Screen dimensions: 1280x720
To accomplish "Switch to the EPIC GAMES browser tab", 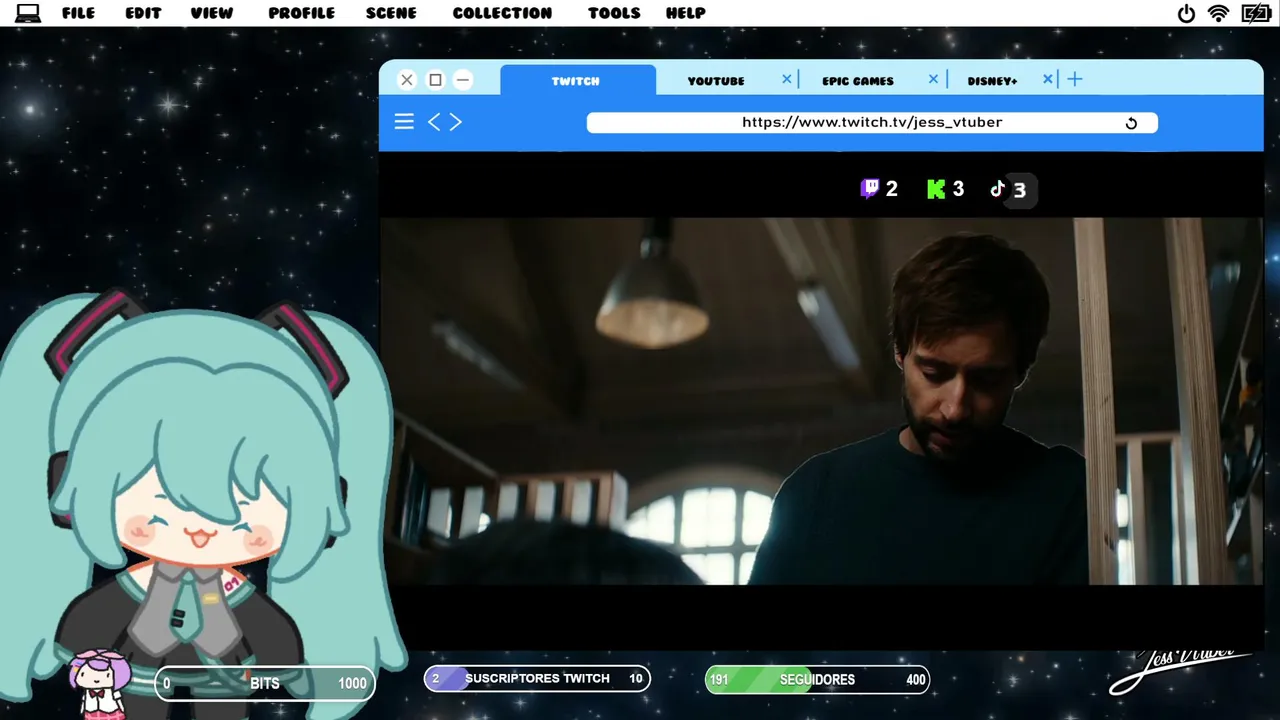I will tap(858, 80).
